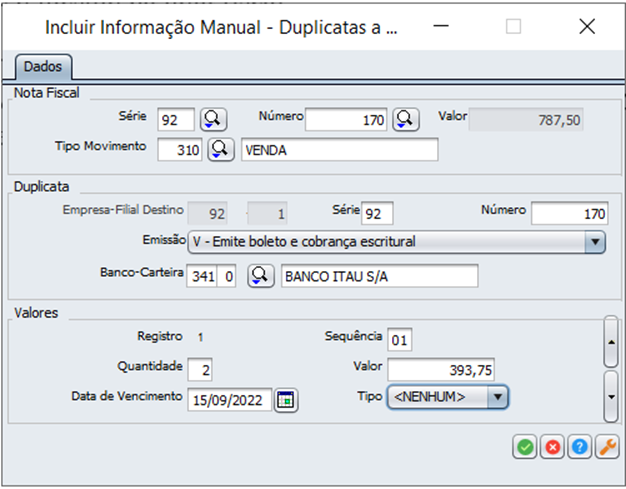This screenshot has height=489, width=626.
Task: Click the Duplicata Número field with 170
Action: [x=569, y=213]
